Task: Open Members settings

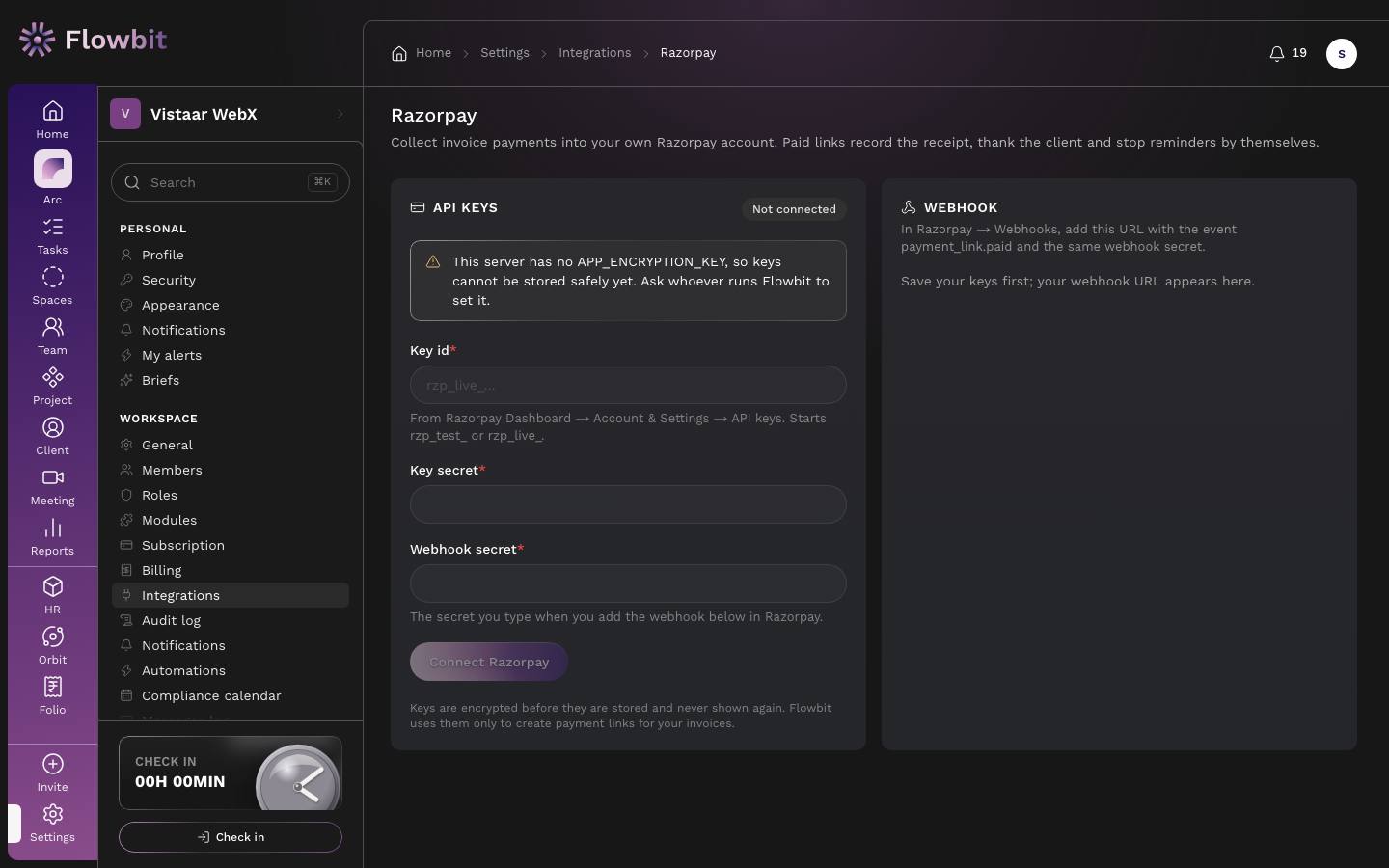Action: (x=231, y=470)
